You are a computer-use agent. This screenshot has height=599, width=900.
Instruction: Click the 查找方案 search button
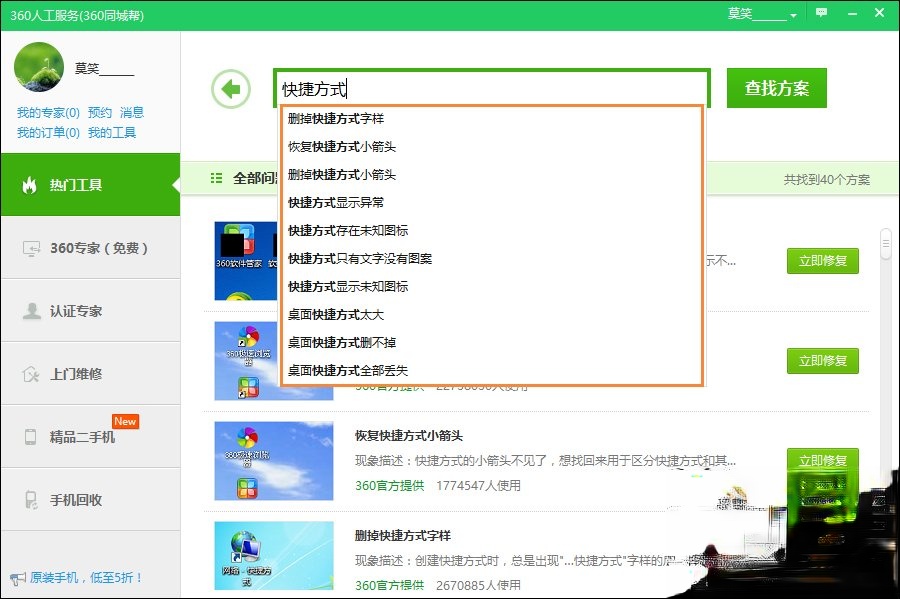coord(777,87)
